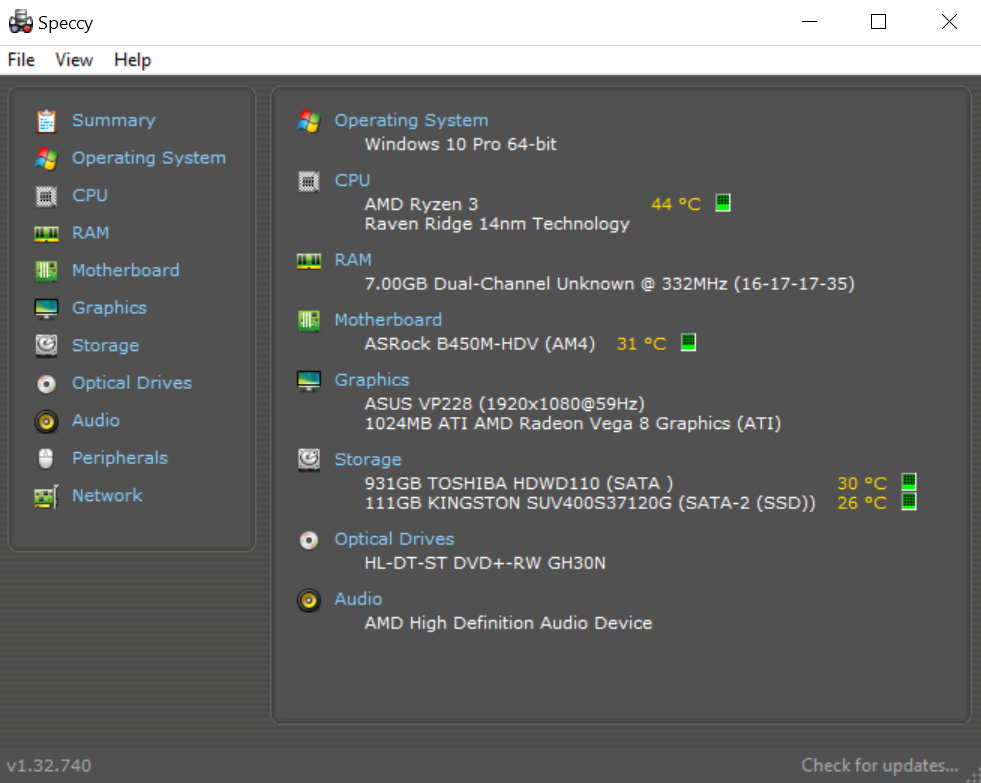Select Optical Drives in sidebar
Viewport: 981px width, 783px height.
[x=132, y=383]
